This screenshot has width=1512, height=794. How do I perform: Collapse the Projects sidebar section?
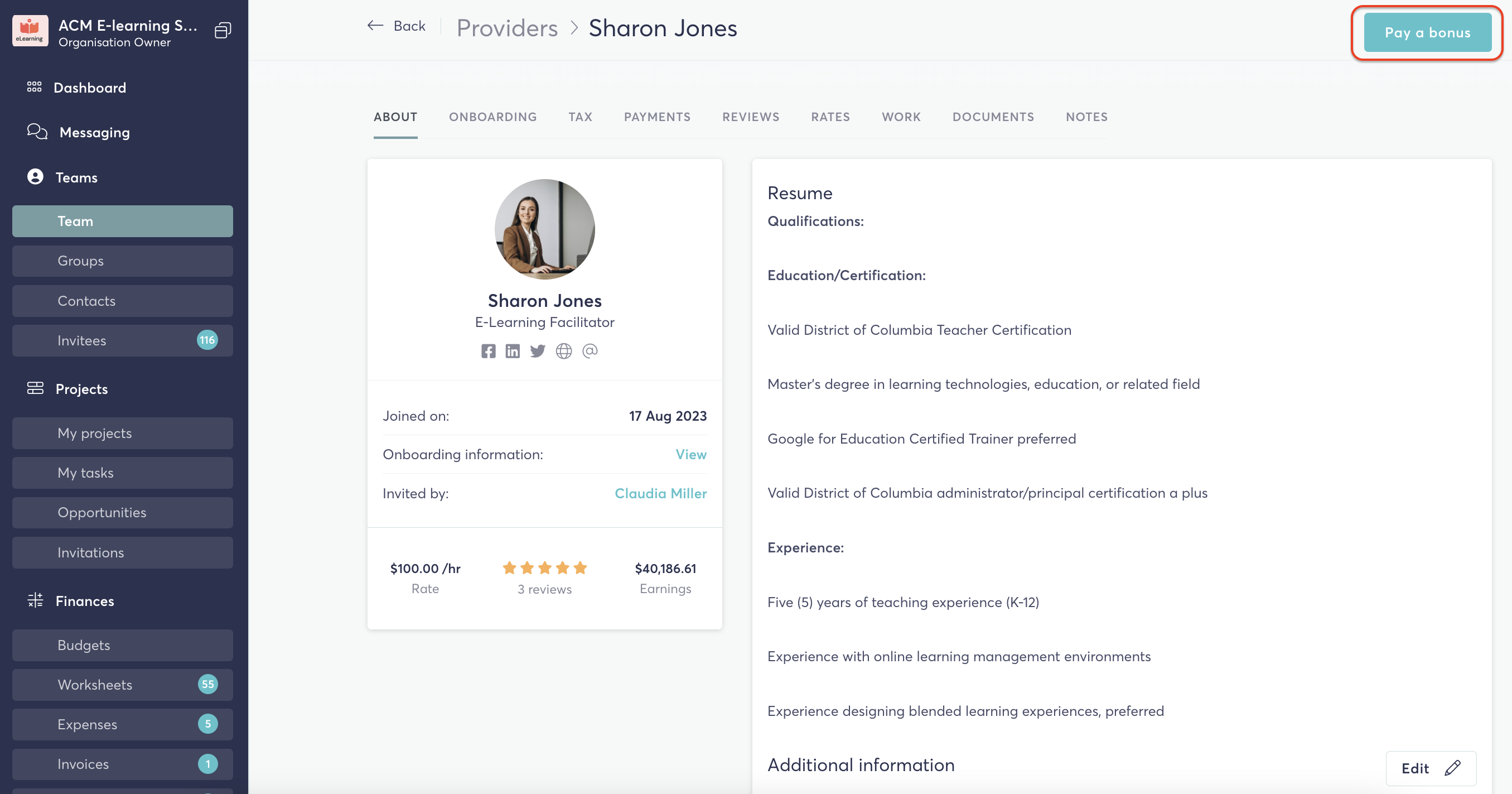(x=81, y=389)
